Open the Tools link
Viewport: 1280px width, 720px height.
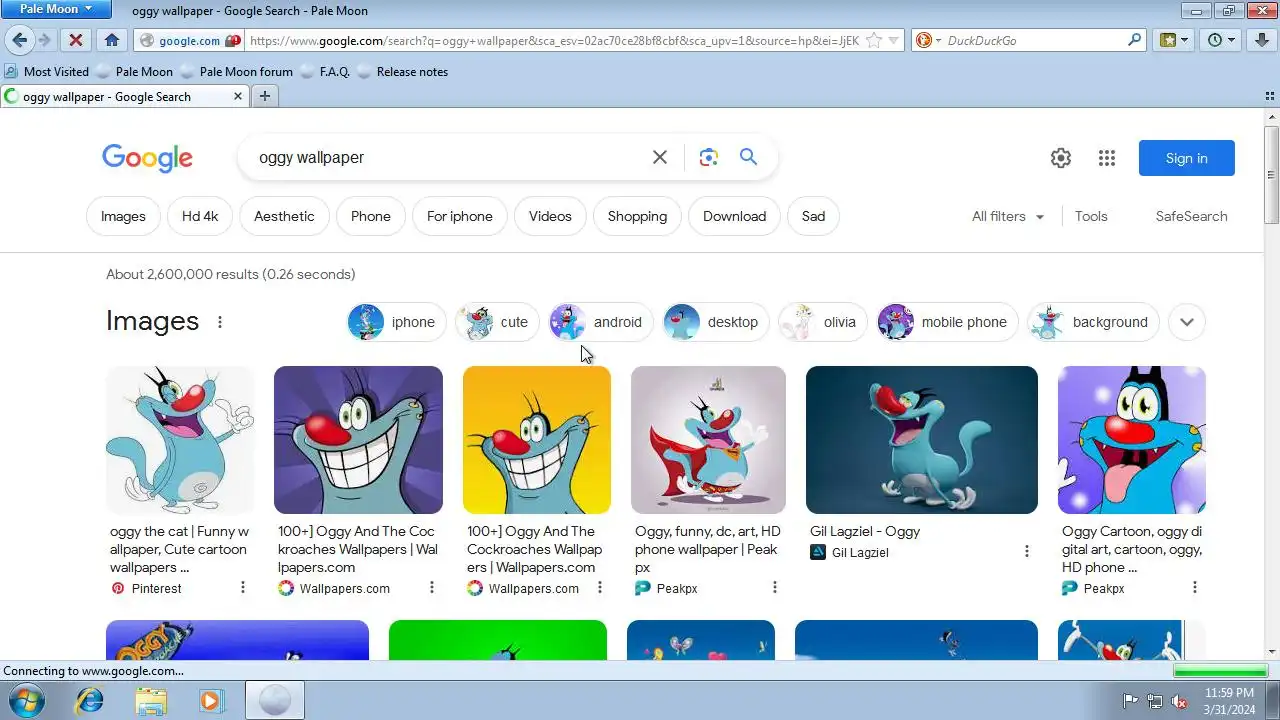coord(1091,216)
